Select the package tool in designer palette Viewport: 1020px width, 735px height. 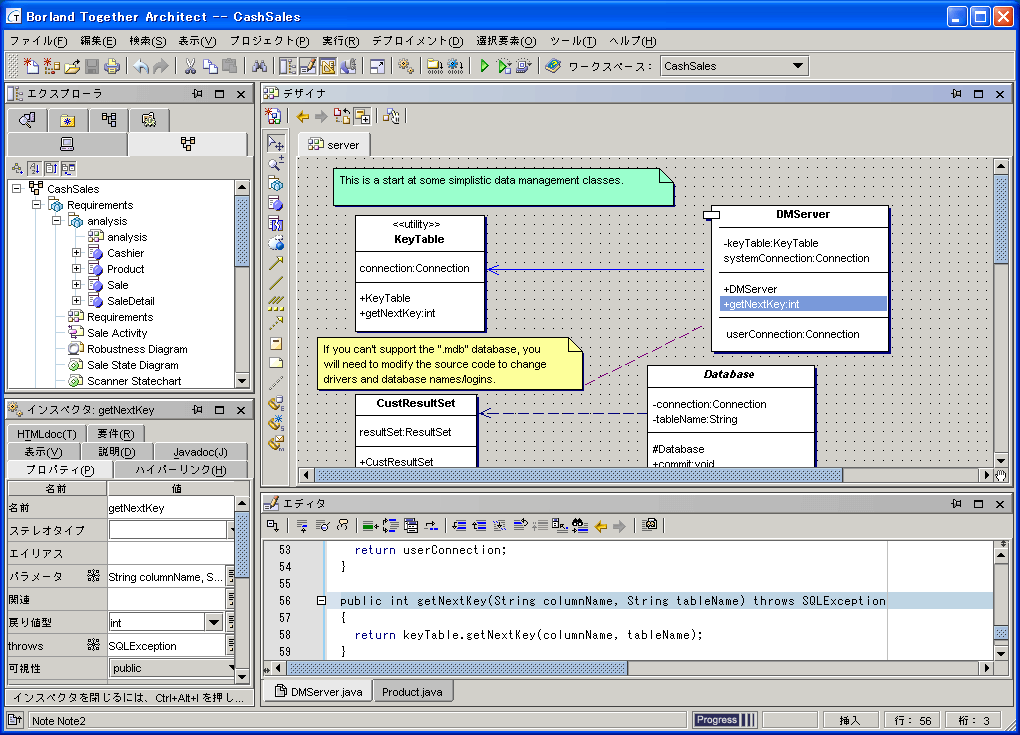(276, 183)
